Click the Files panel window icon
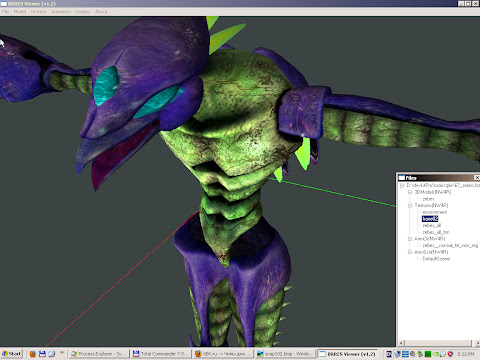This screenshot has height=360, width=480. click(x=402, y=178)
